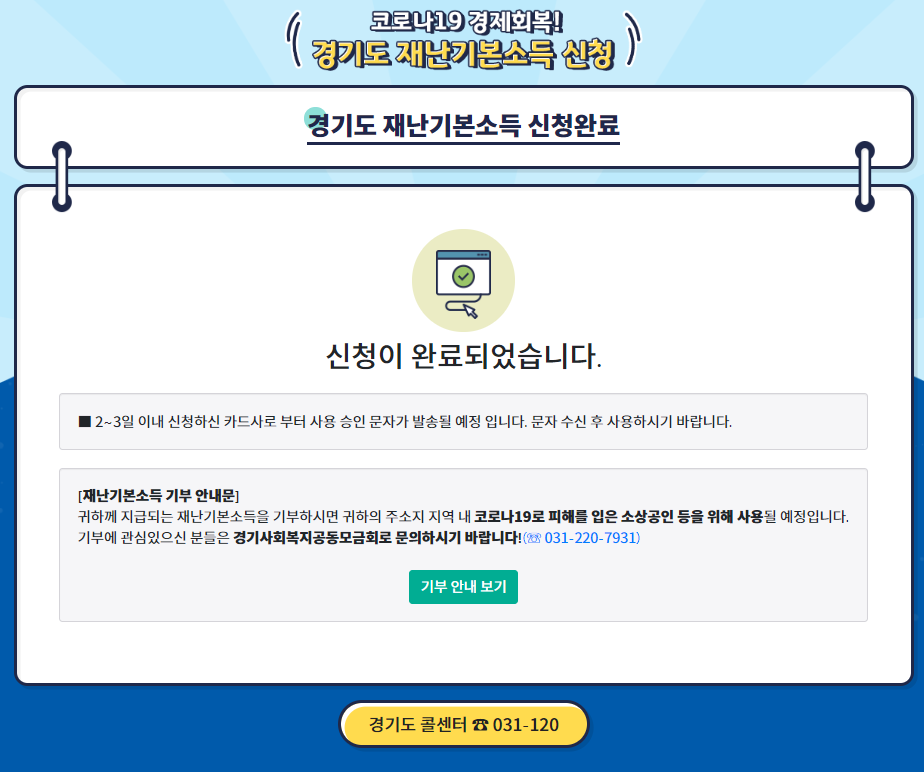Click the 신청이 완료되었습니다 message
Viewport: 924px width, 772px height.
coord(464,356)
